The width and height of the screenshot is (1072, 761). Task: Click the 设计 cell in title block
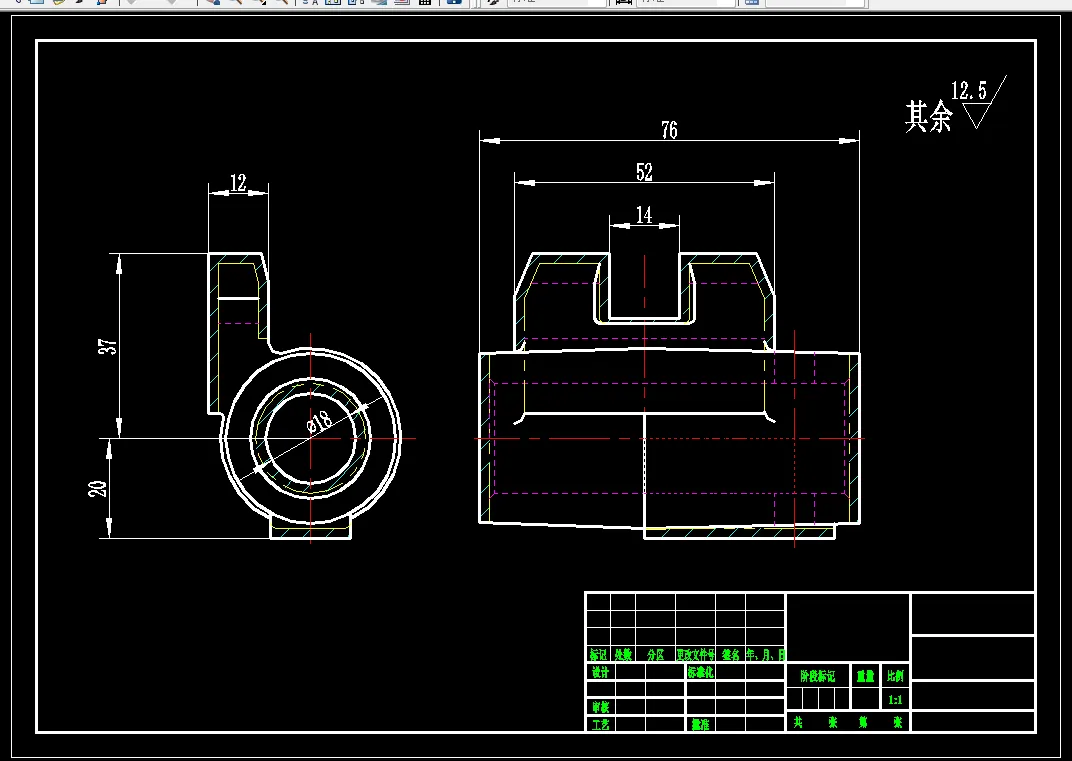(x=600, y=672)
